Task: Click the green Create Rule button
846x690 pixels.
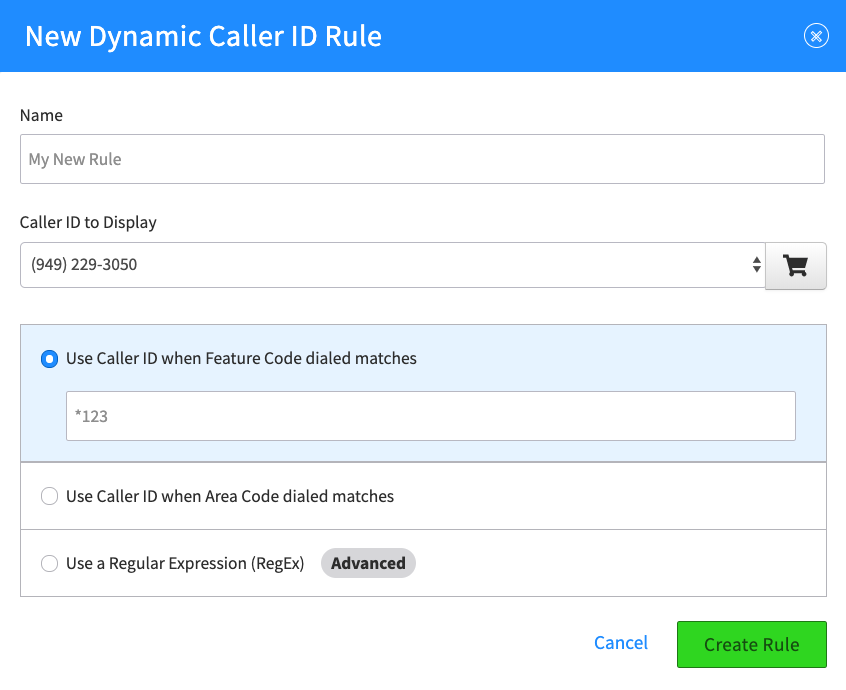Action: point(752,644)
